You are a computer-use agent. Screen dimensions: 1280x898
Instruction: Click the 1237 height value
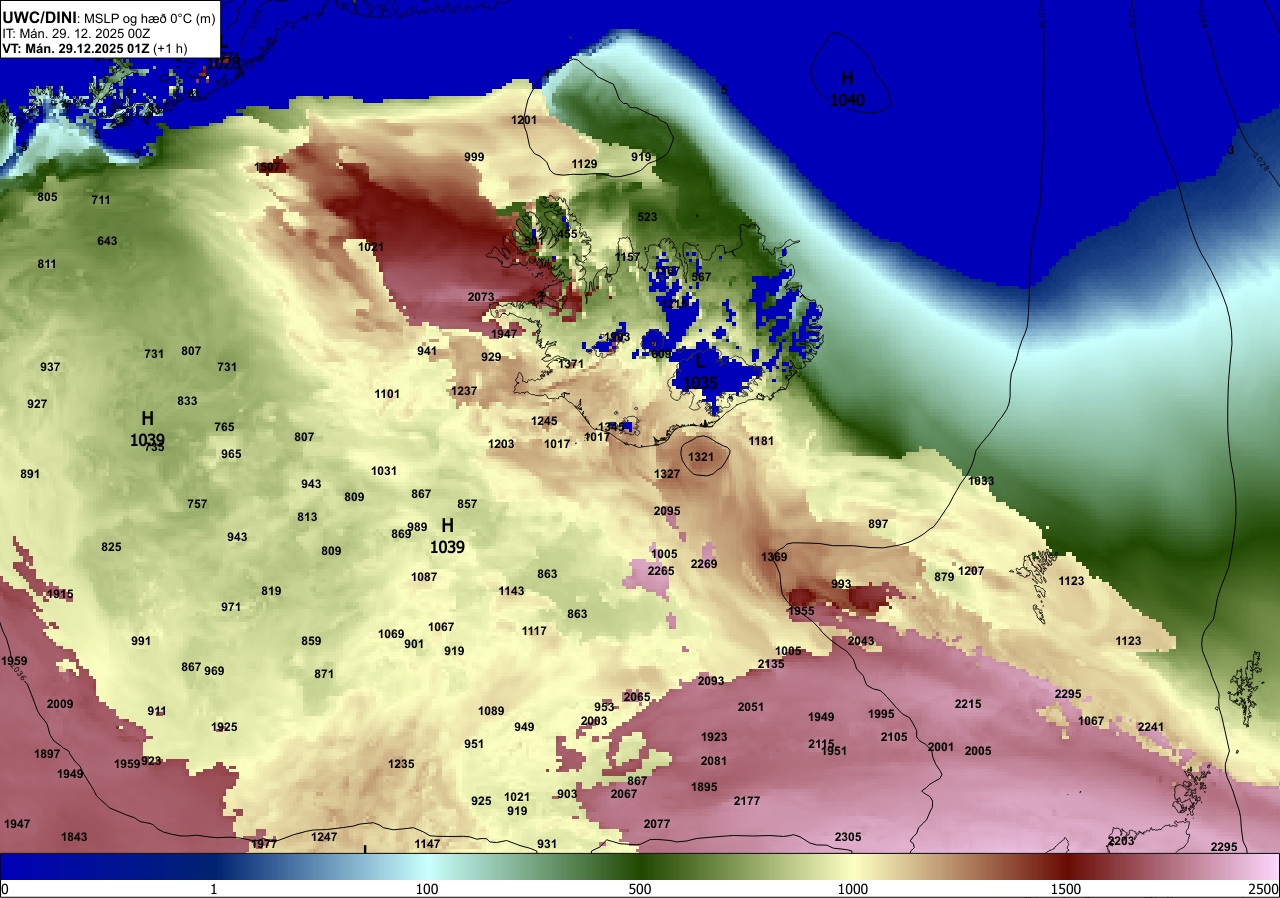(464, 391)
